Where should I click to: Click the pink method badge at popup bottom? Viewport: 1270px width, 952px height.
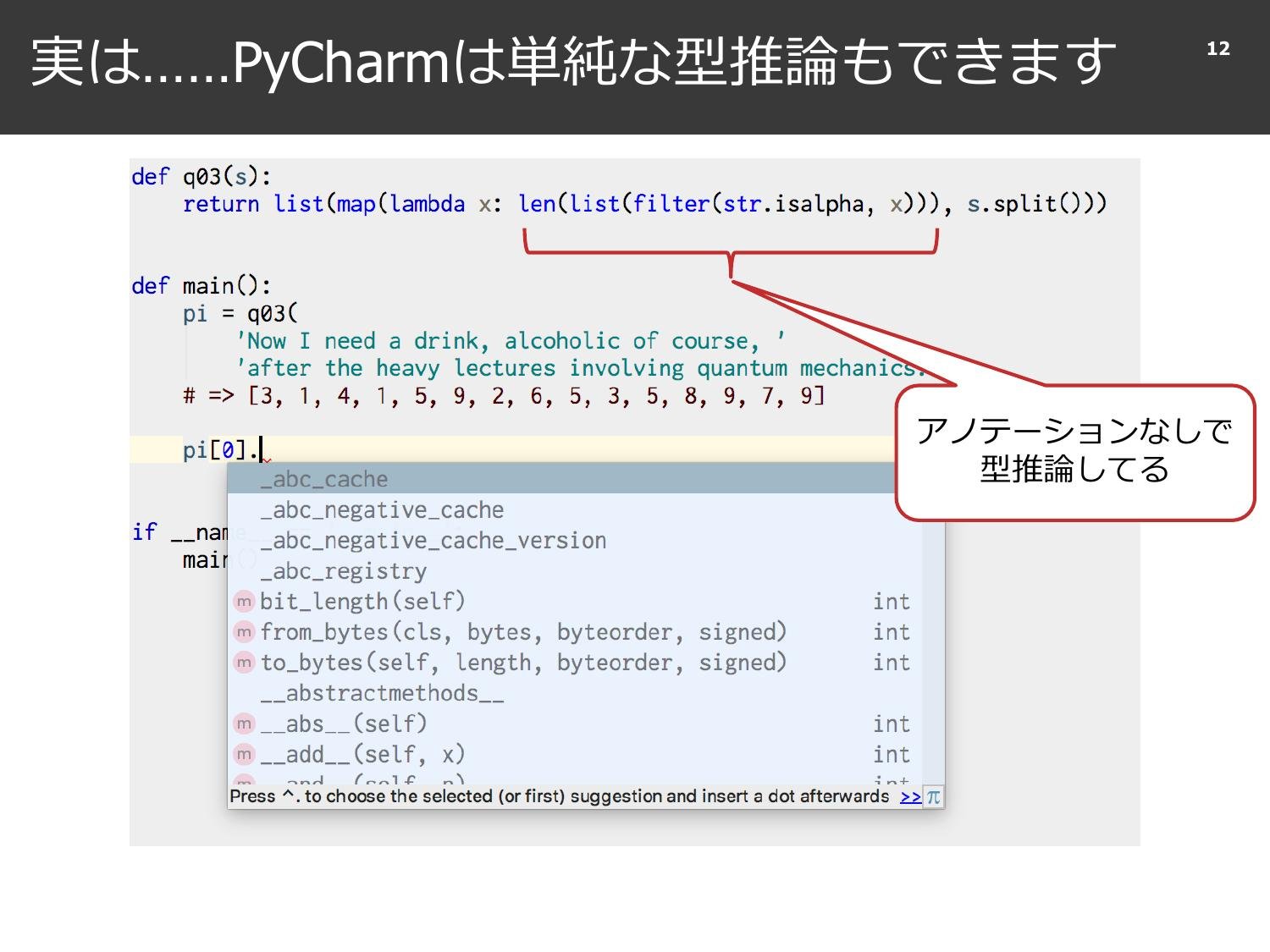point(243,780)
